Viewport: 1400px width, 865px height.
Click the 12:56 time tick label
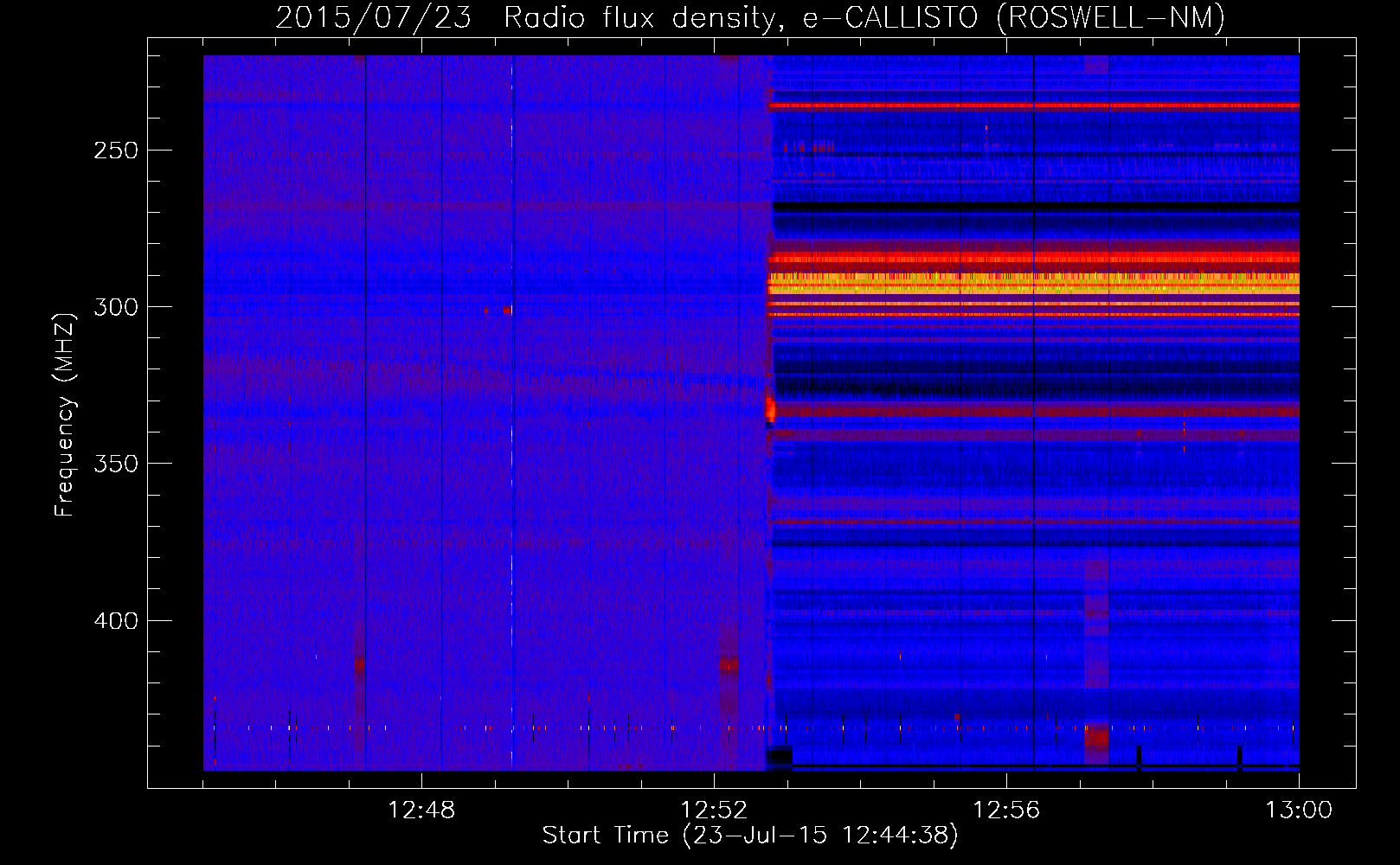click(1006, 811)
